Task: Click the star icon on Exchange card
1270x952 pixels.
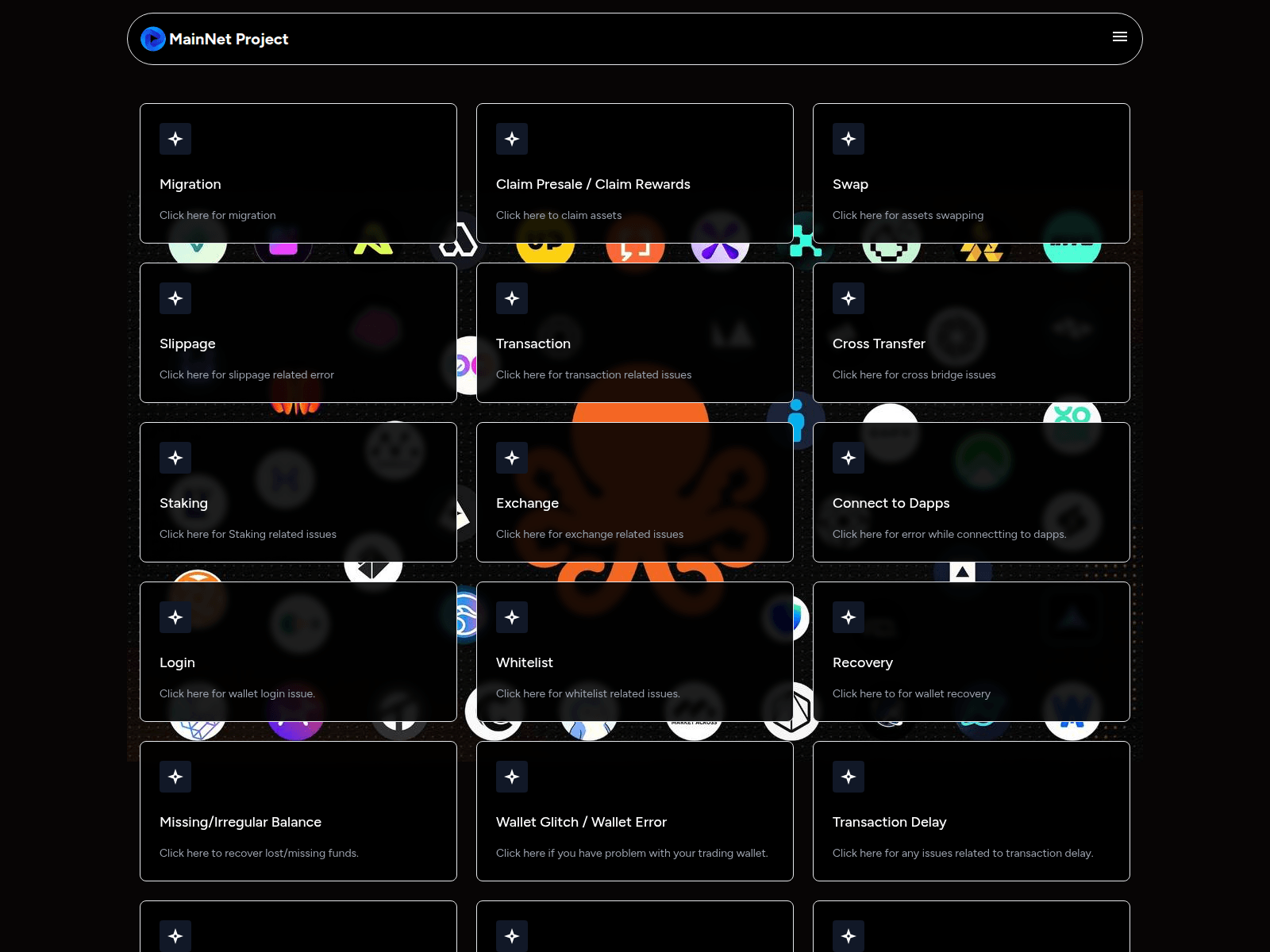Action: click(512, 458)
